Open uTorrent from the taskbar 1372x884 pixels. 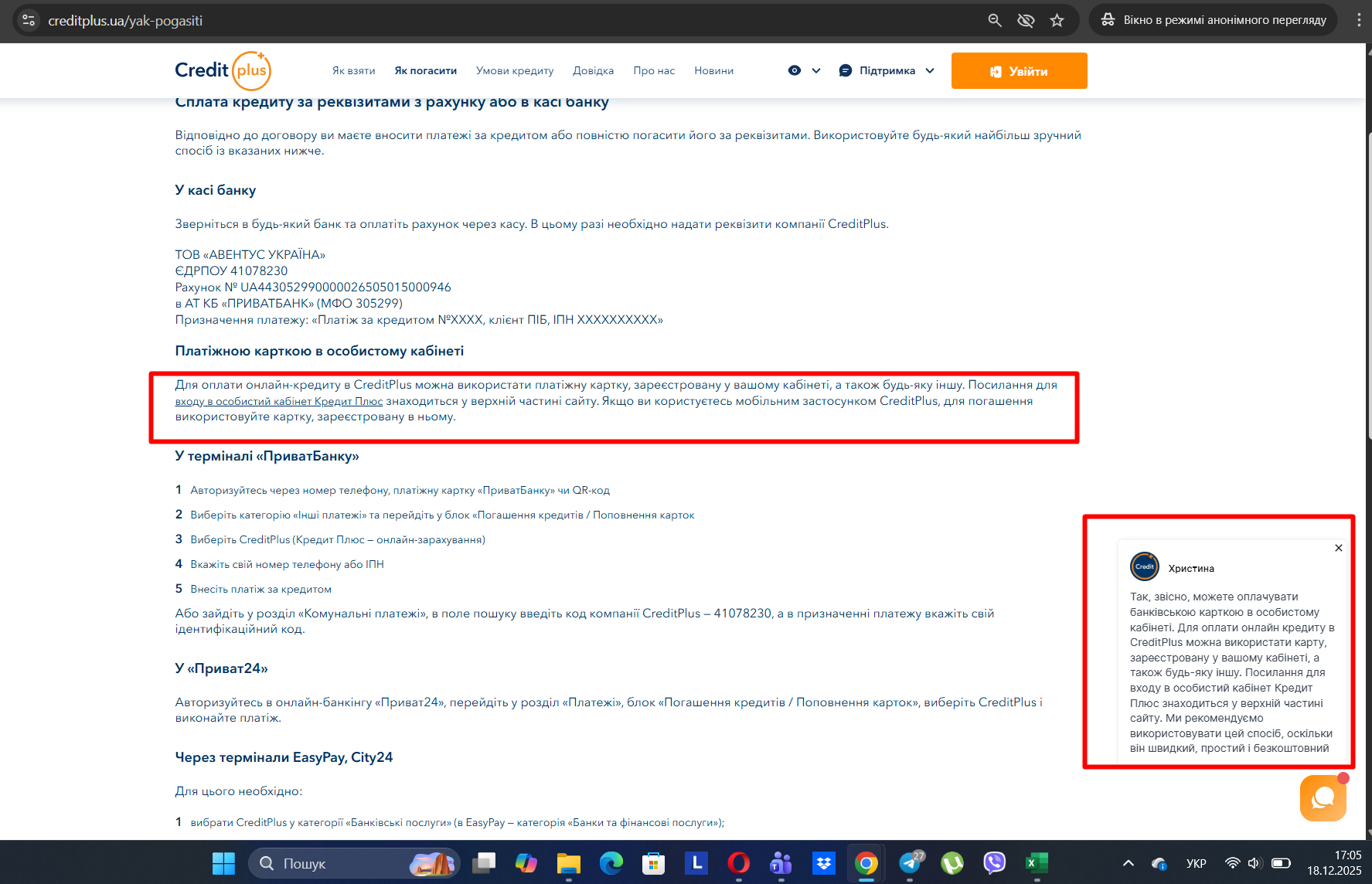tap(952, 863)
